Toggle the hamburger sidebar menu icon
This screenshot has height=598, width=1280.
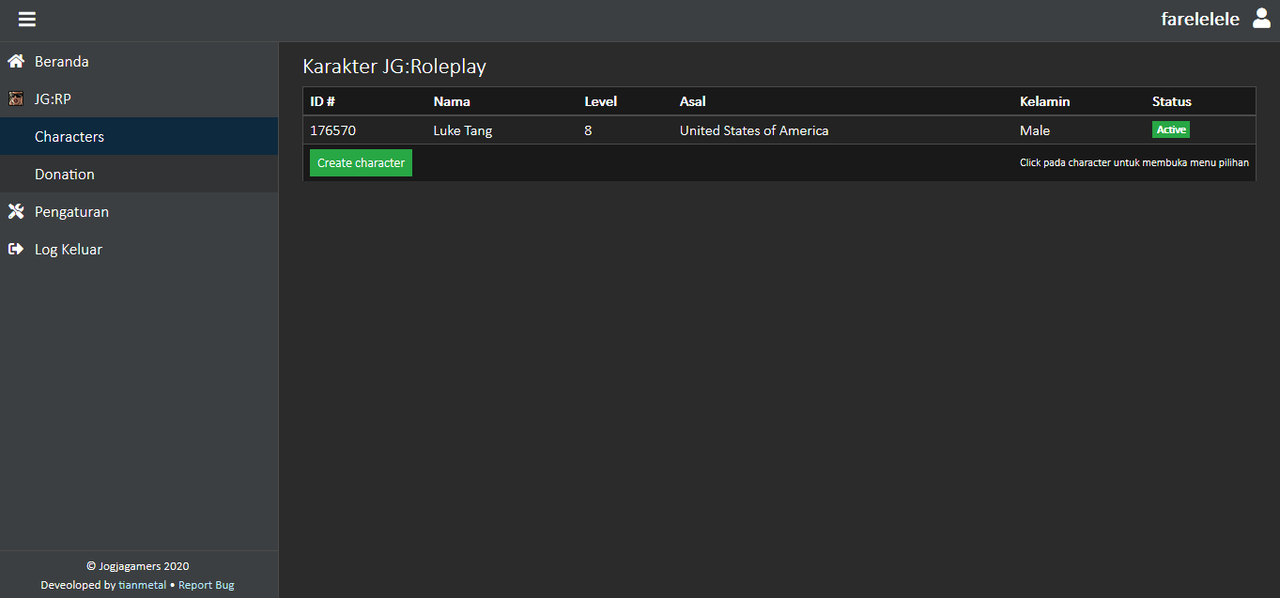point(27,19)
